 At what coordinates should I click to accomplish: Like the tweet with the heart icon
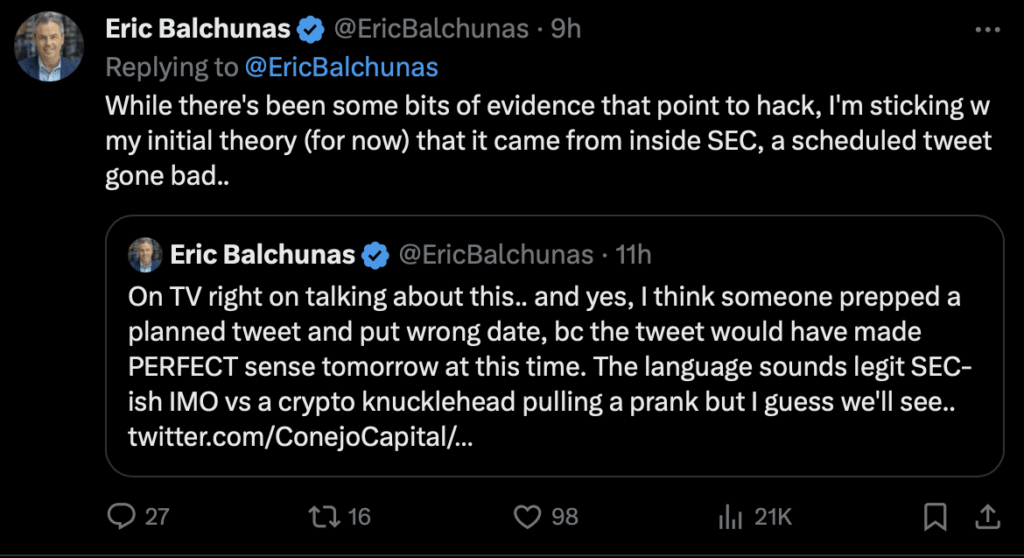tap(527, 516)
